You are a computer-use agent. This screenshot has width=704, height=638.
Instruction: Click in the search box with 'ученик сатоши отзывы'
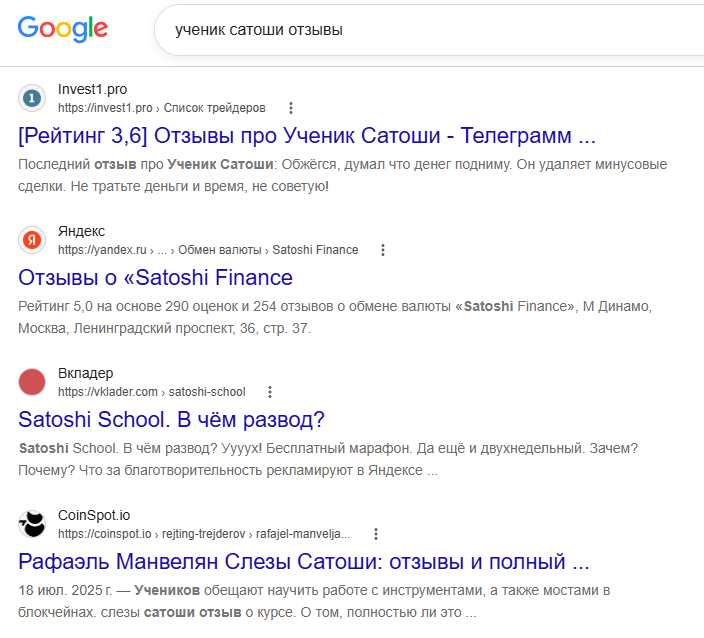pos(431,30)
